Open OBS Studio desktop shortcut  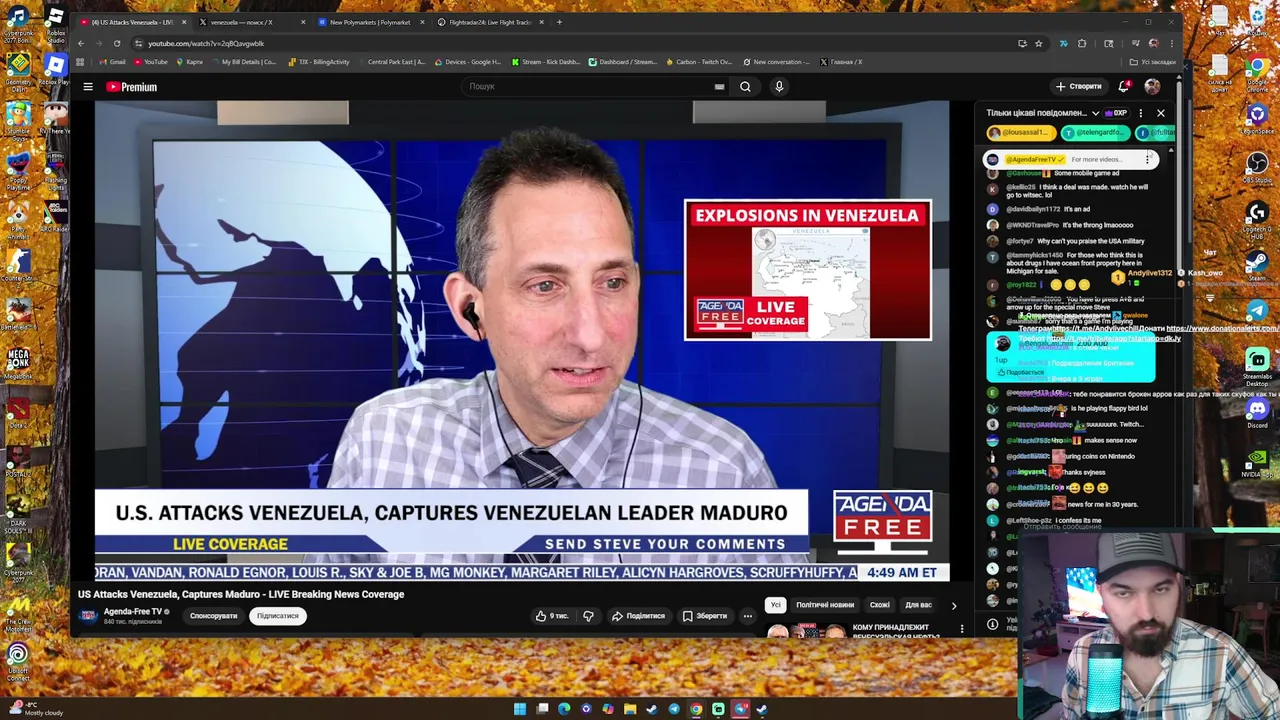click(x=1257, y=166)
